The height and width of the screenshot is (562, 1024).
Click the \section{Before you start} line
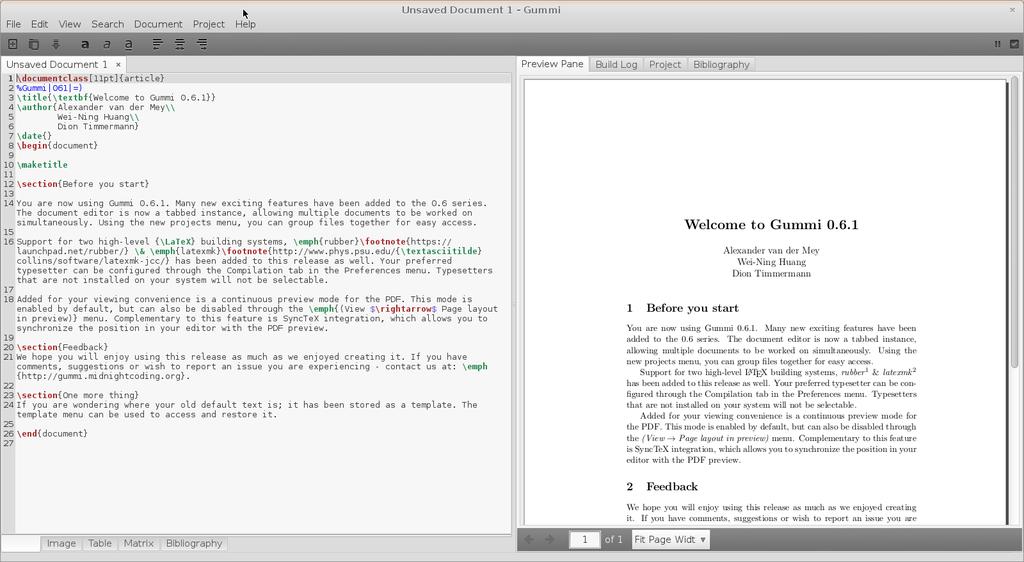pyautogui.click(x=83, y=184)
